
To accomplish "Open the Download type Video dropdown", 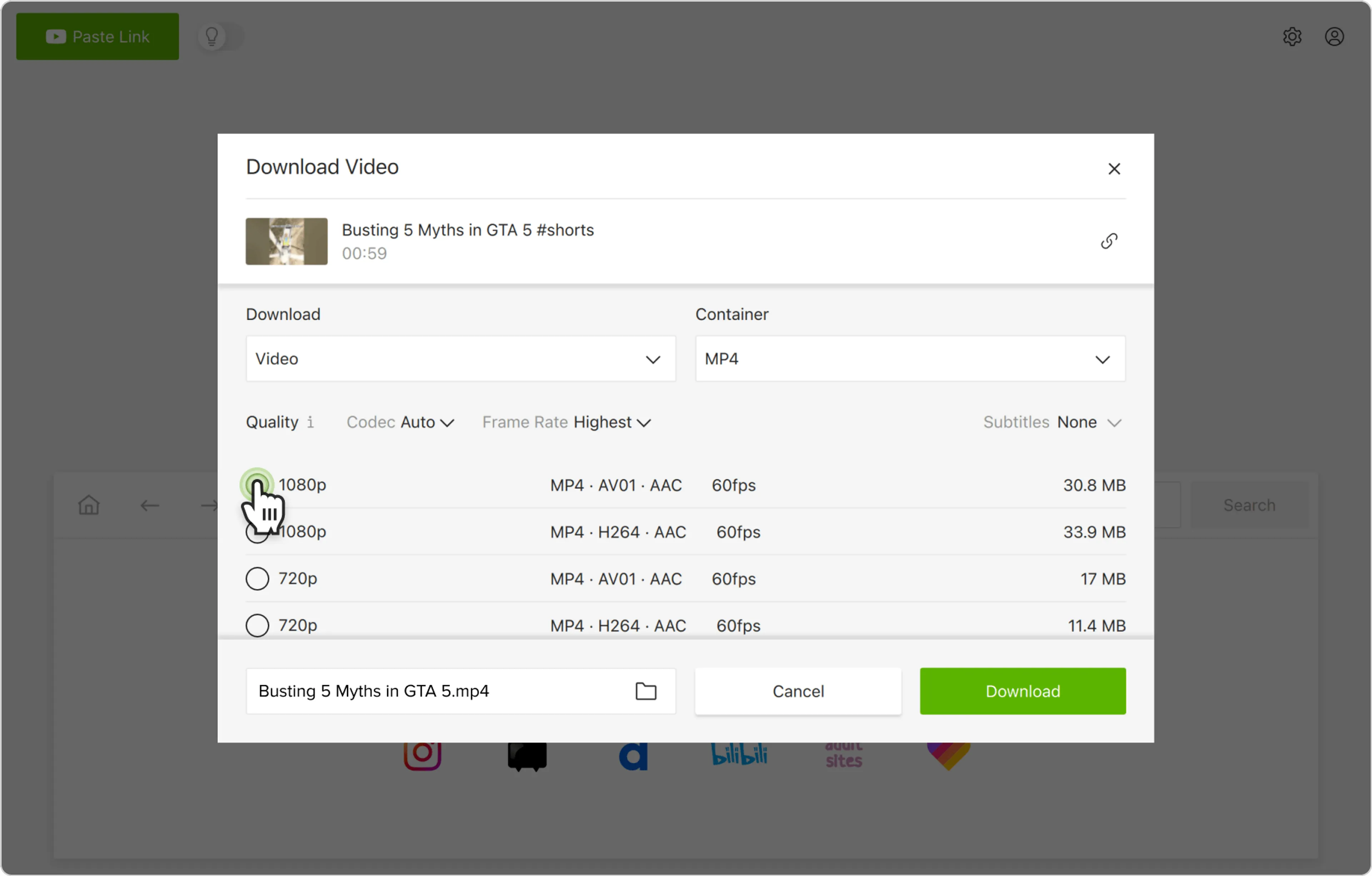I will click(461, 359).
